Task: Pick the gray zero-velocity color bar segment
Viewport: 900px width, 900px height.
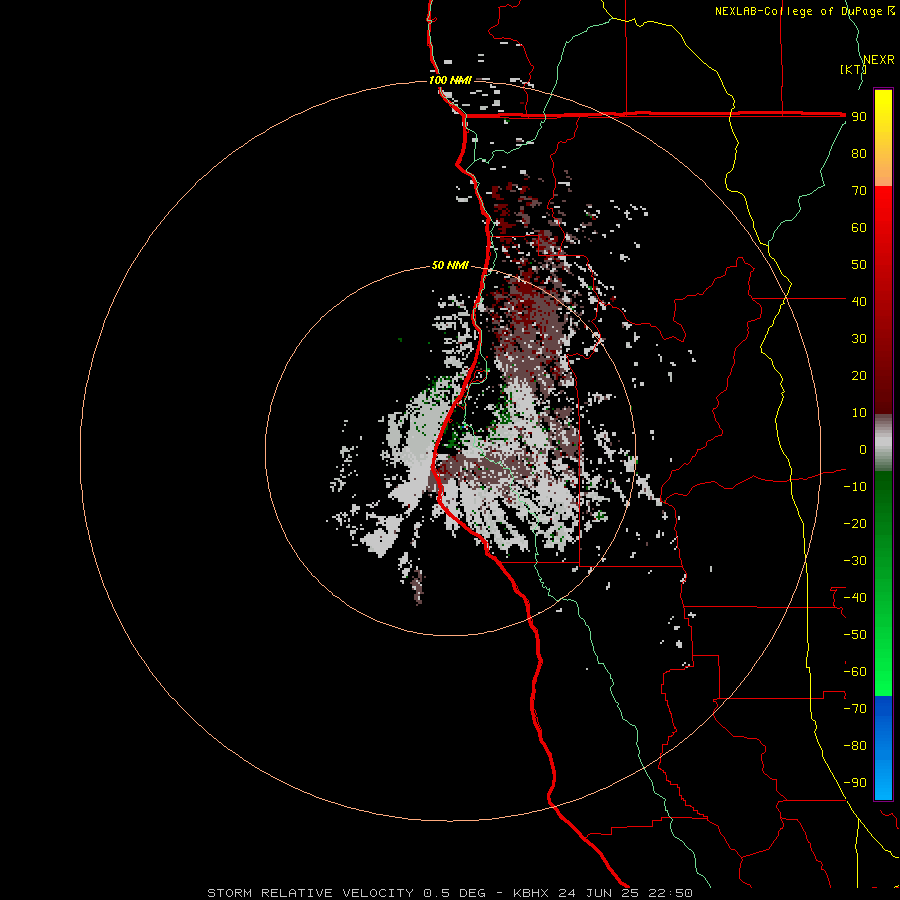Action: (x=883, y=443)
